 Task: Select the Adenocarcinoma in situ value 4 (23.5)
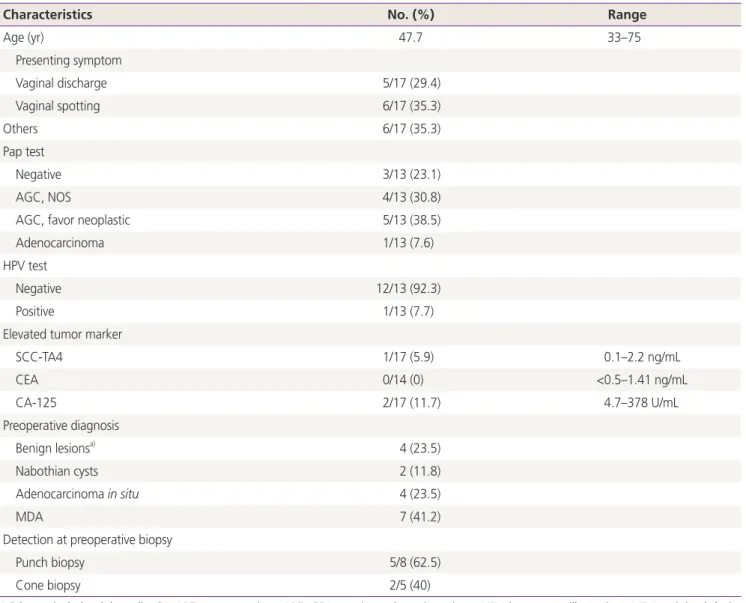(420, 494)
